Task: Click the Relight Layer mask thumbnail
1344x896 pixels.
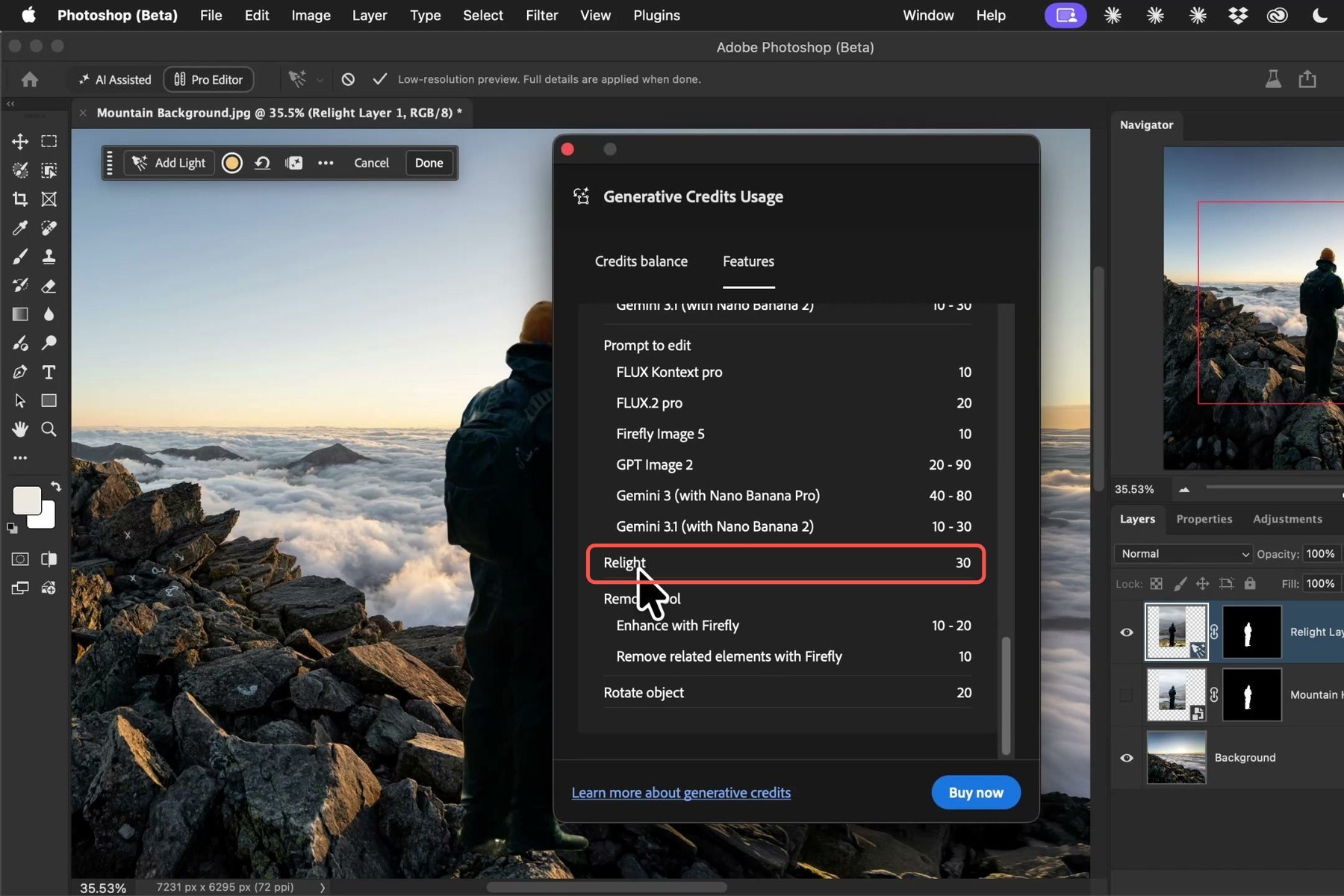Action: pos(1251,632)
